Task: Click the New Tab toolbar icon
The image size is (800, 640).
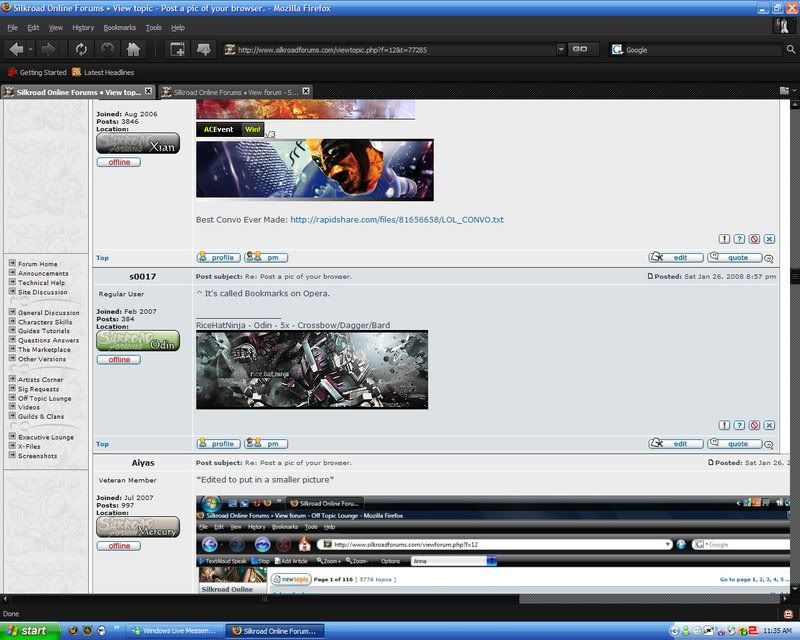Action: point(177,49)
